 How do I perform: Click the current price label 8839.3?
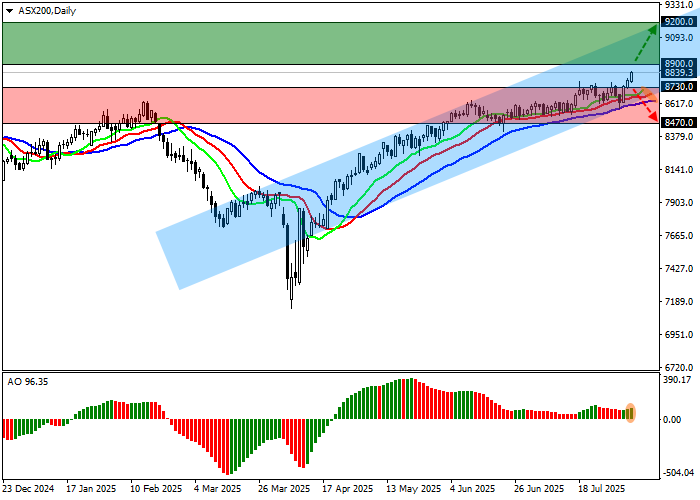point(679,73)
